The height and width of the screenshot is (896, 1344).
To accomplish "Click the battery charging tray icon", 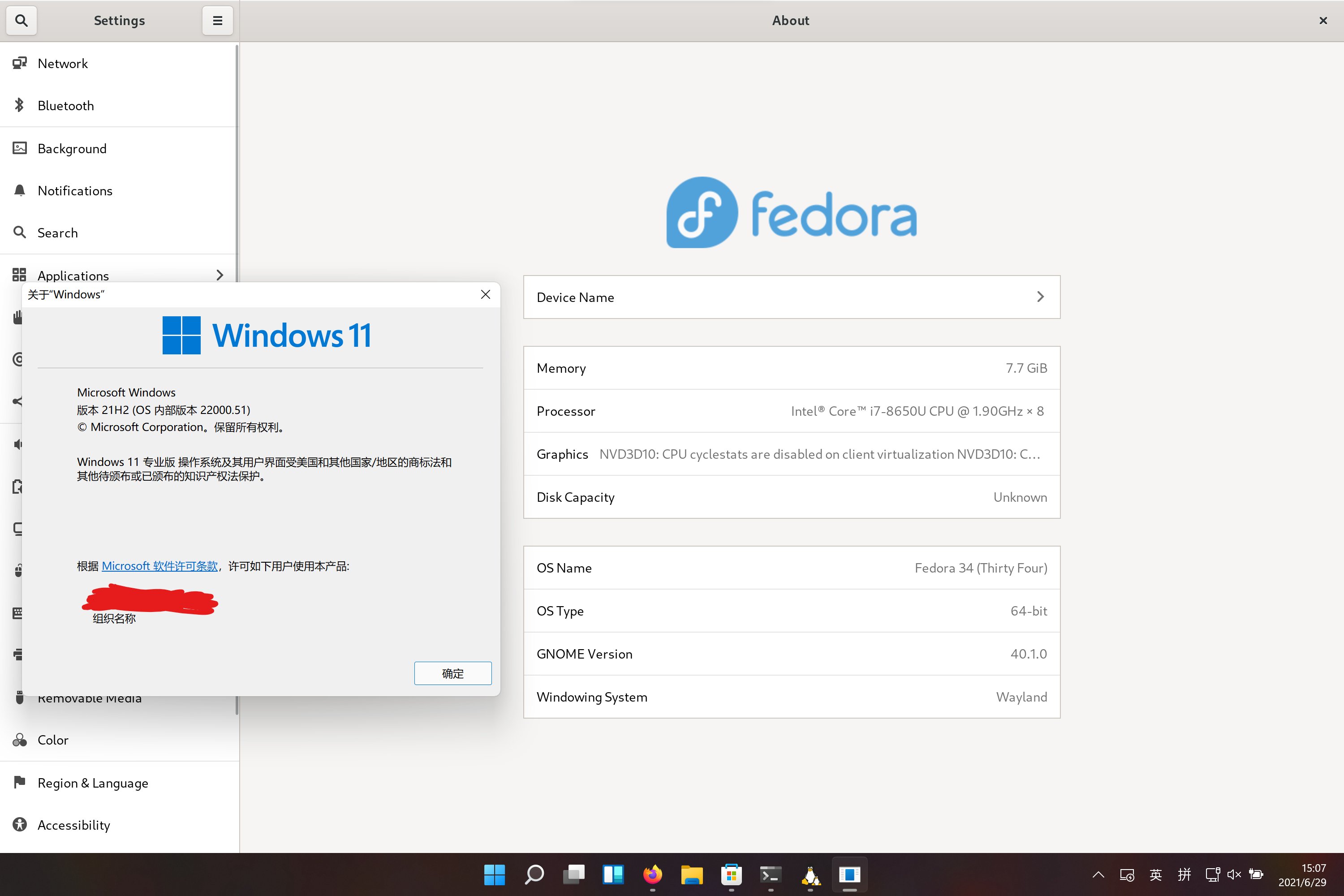I will coord(1256,874).
